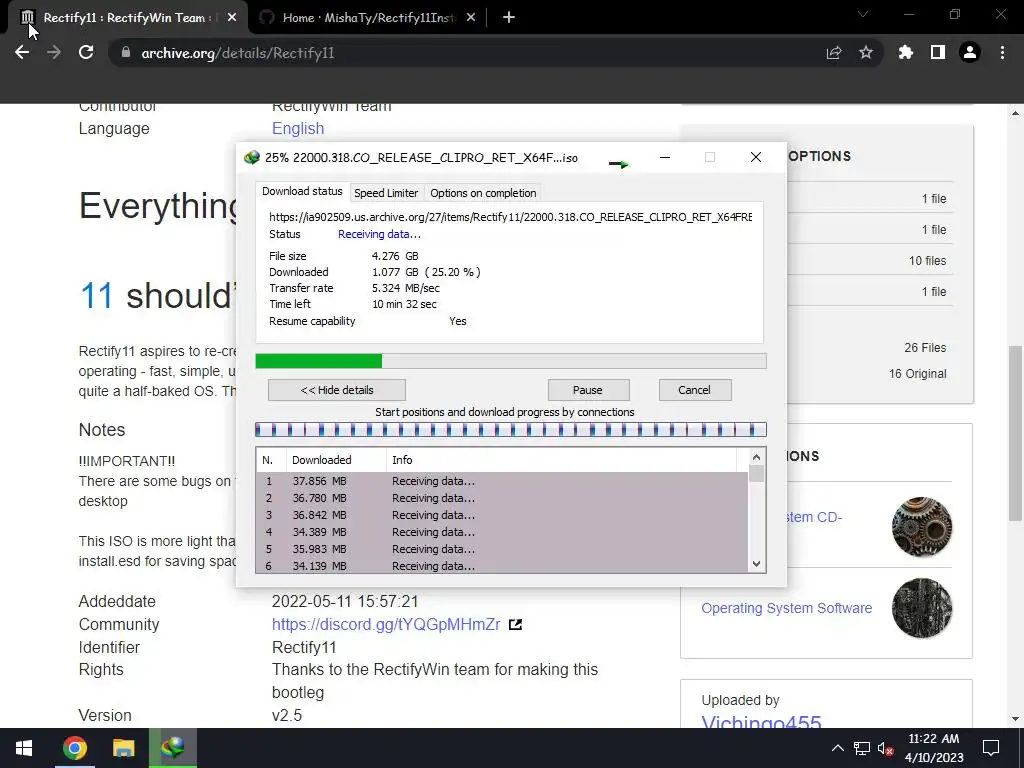Click the Operating System Software collection thumbnail
This screenshot has height=768, width=1024.
(921, 608)
